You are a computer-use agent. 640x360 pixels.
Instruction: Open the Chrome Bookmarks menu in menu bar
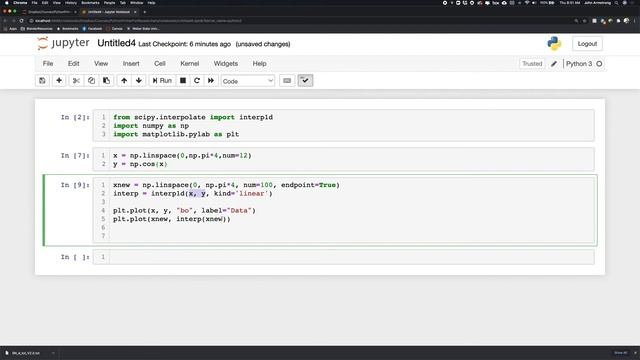[90, 3]
